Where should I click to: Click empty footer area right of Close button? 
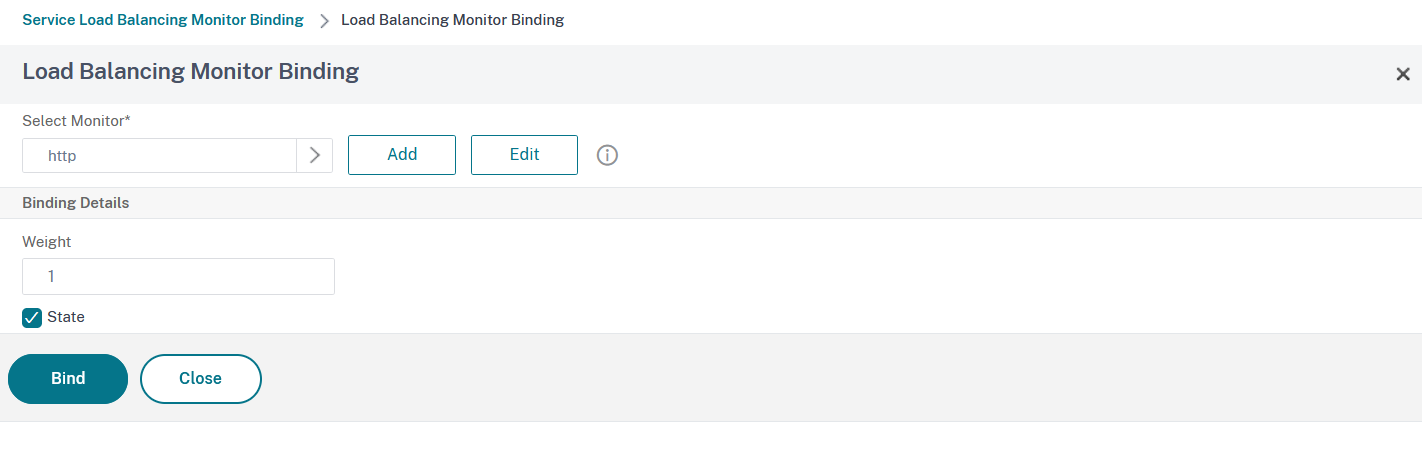(x=800, y=379)
